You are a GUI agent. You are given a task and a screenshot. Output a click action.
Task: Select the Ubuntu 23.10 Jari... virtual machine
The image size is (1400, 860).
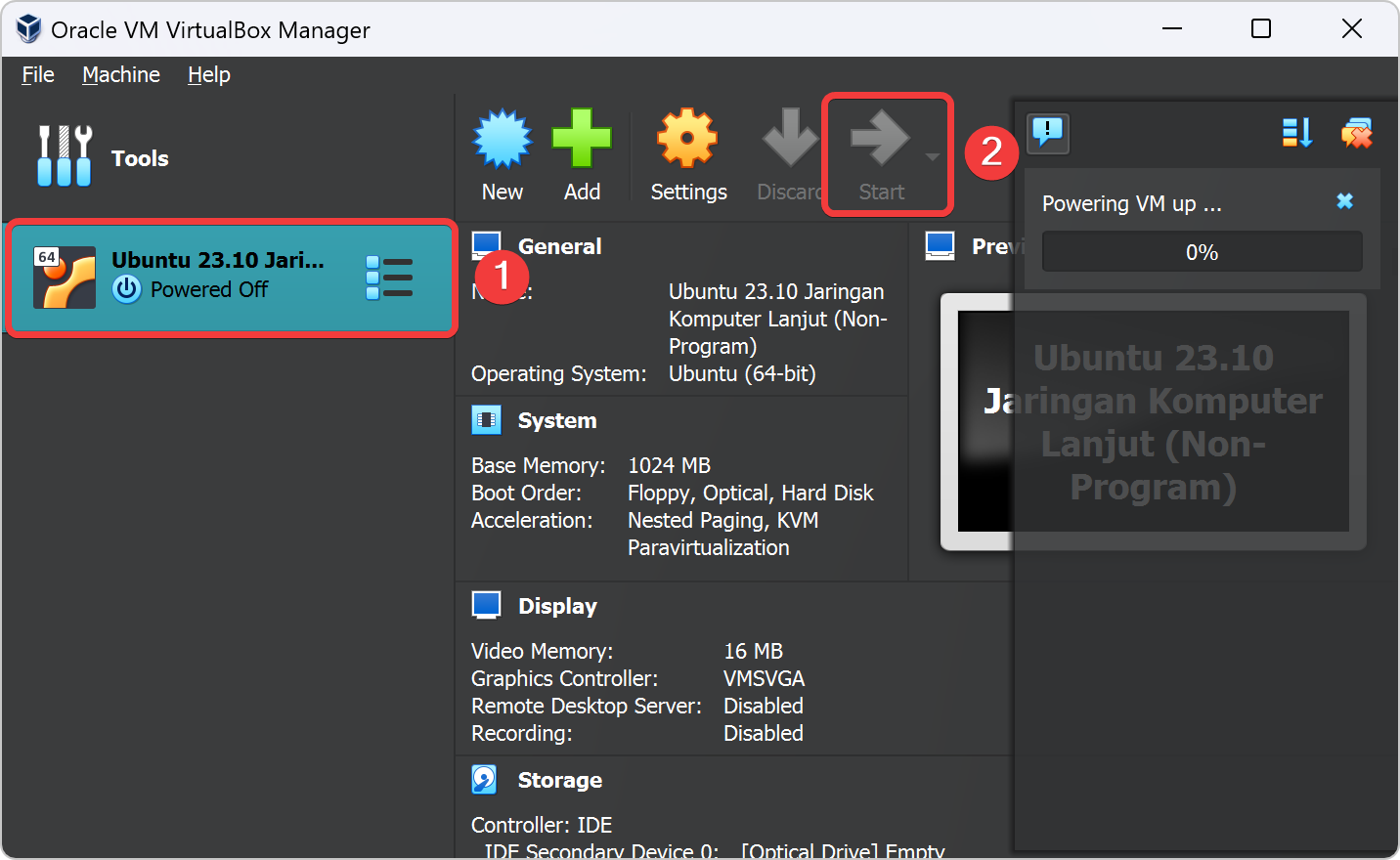point(232,279)
